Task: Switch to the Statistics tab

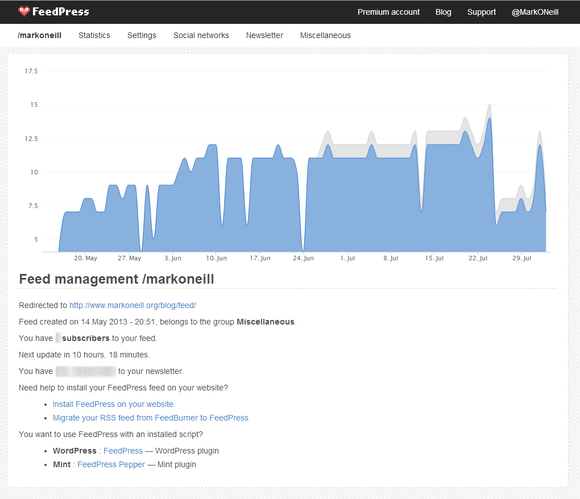Action: point(94,35)
